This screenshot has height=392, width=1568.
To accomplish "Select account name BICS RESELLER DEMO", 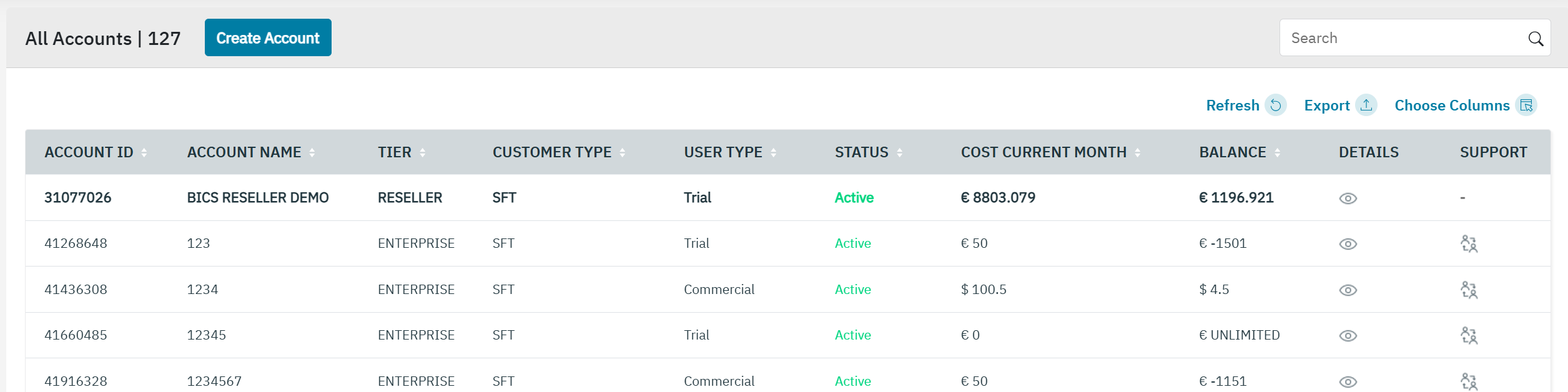I will 258,198.
